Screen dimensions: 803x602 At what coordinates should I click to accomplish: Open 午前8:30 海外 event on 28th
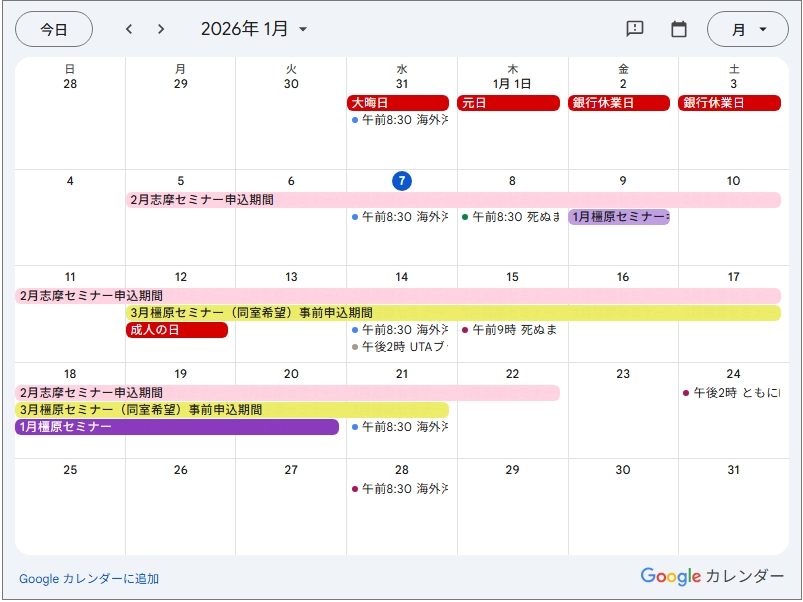(x=401, y=489)
